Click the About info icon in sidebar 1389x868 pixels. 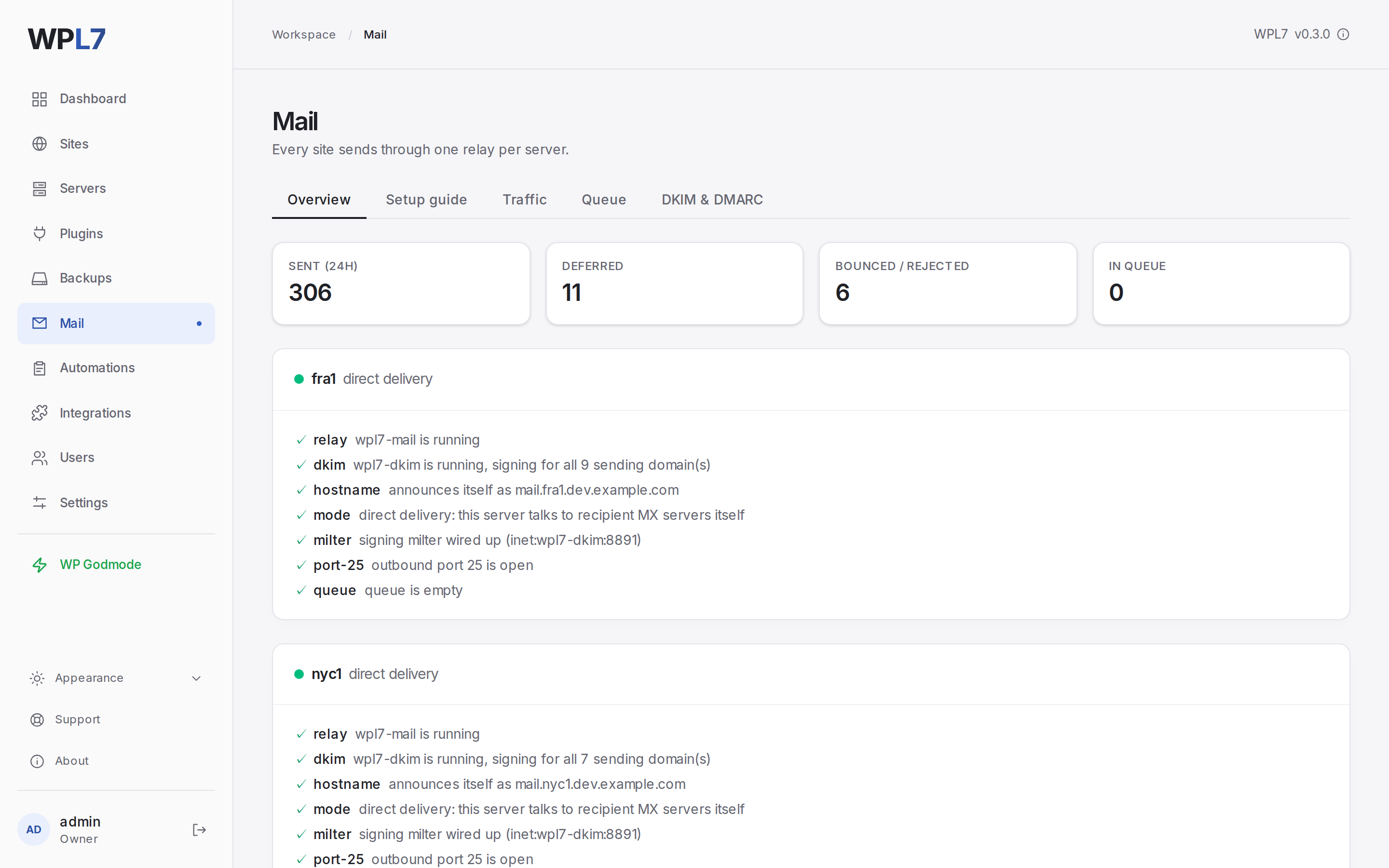37,760
